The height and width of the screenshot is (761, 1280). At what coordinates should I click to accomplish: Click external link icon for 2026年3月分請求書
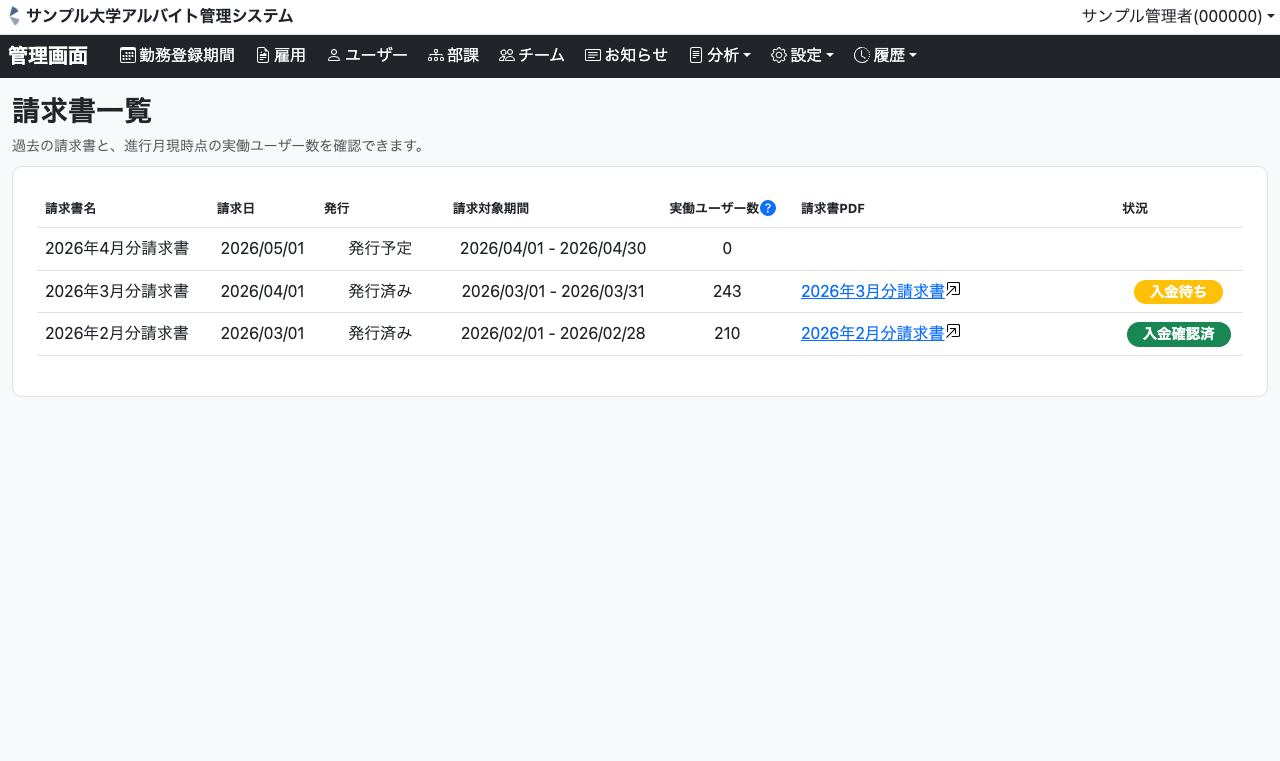954,289
